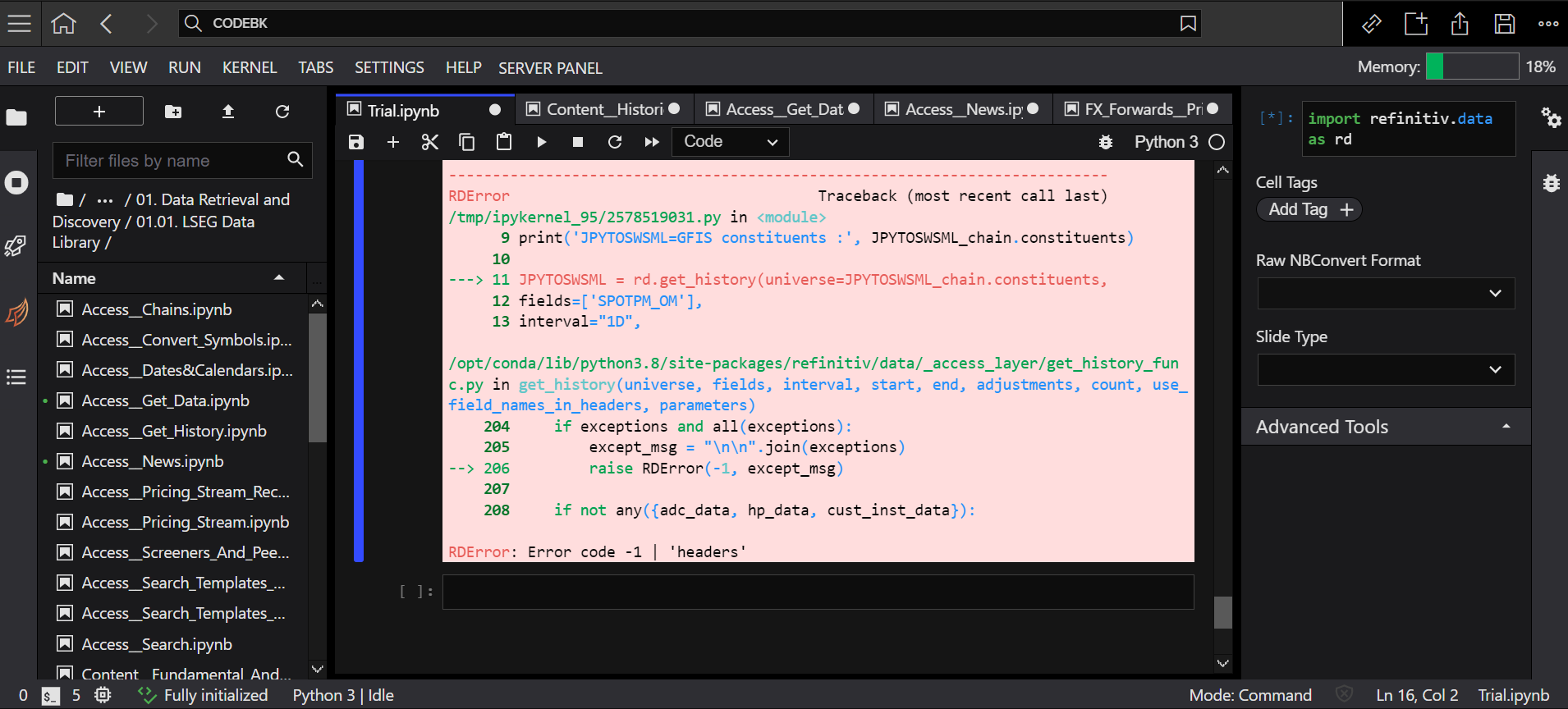The height and width of the screenshot is (709, 1568).
Task: Open Access_Get_History.ipynb from the file list
Action: coord(174,431)
